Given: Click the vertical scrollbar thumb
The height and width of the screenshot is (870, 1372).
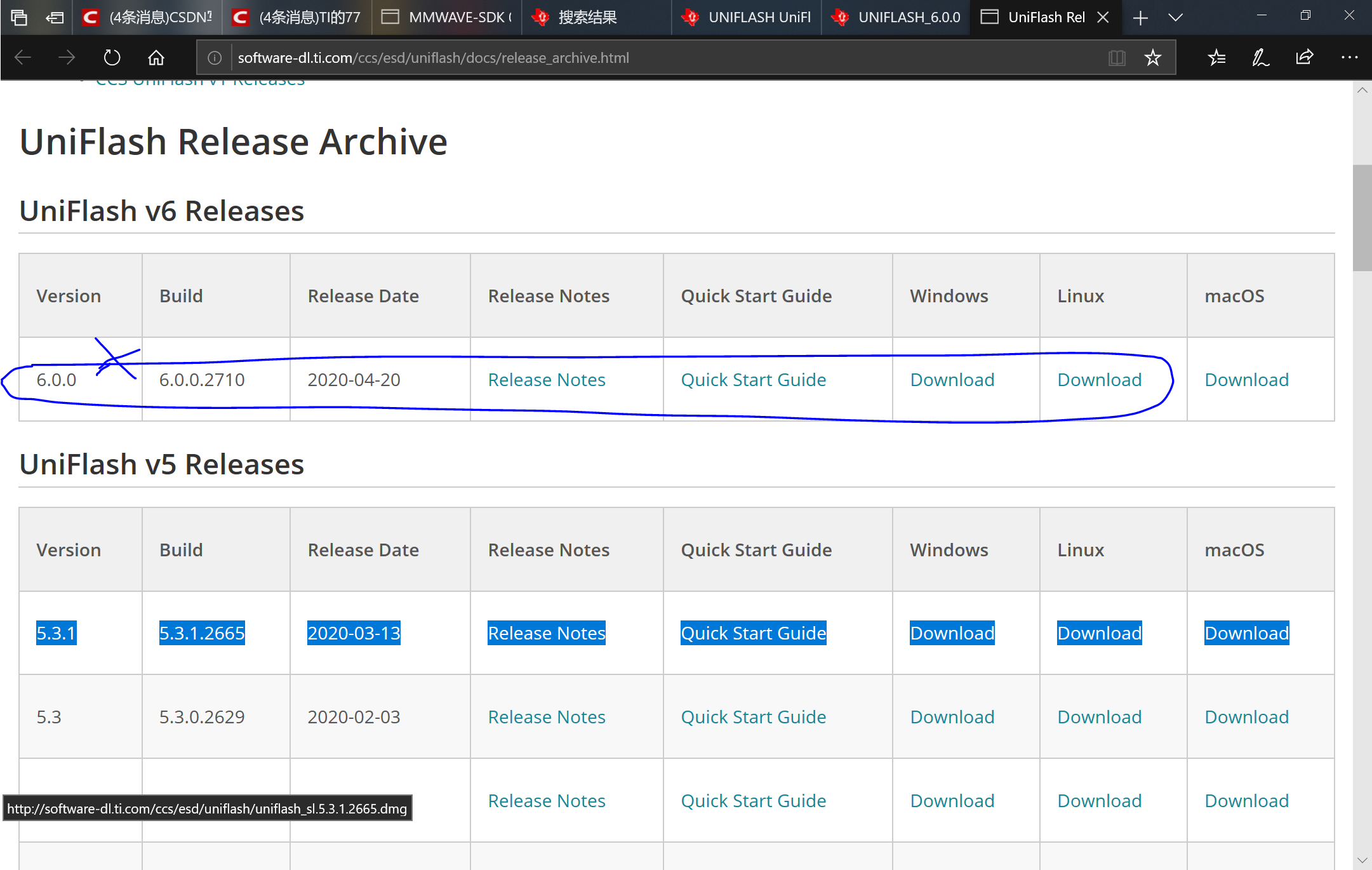Looking at the screenshot, I should pos(1362,218).
